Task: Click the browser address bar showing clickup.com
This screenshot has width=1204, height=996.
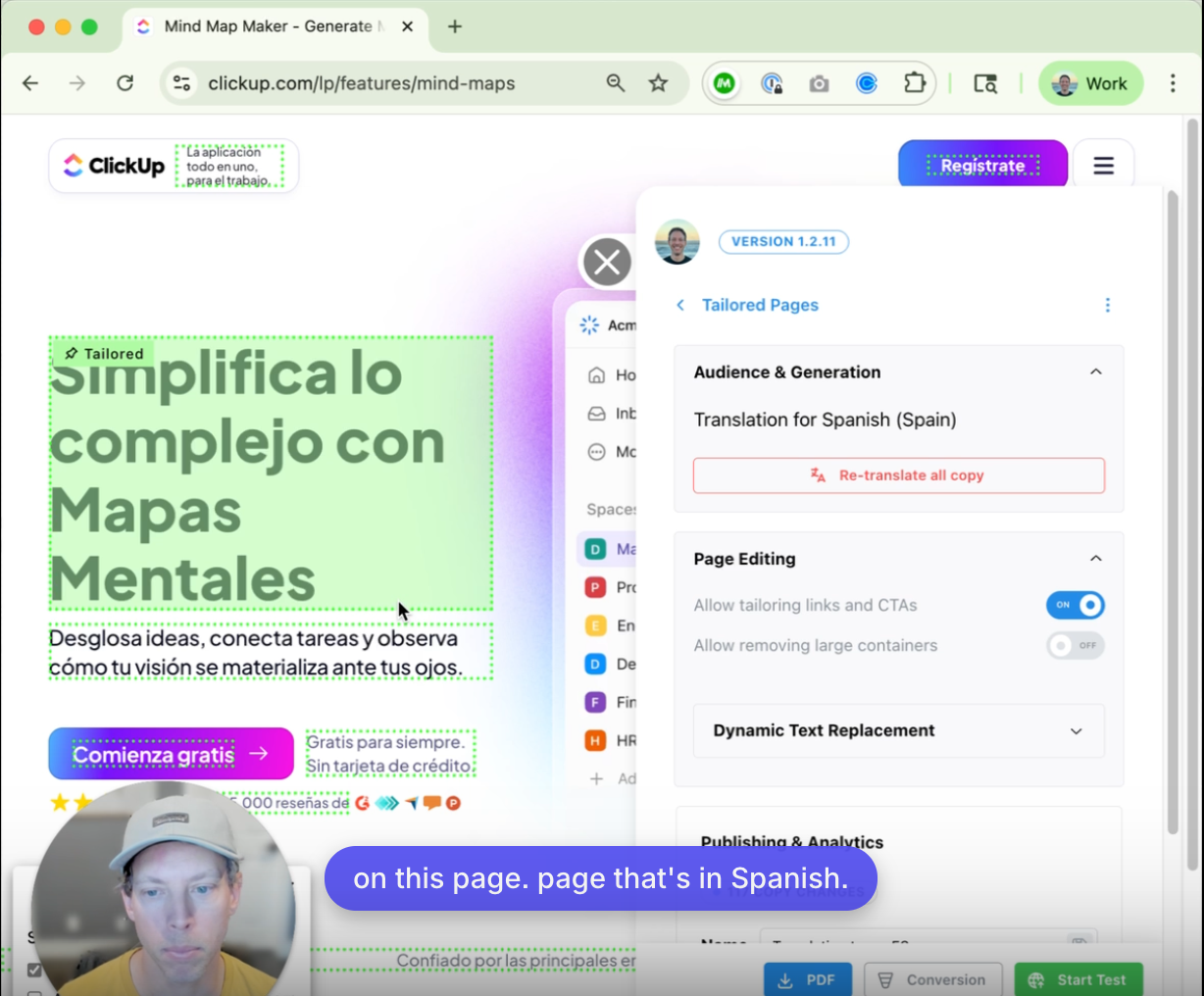Action: click(363, 83)
